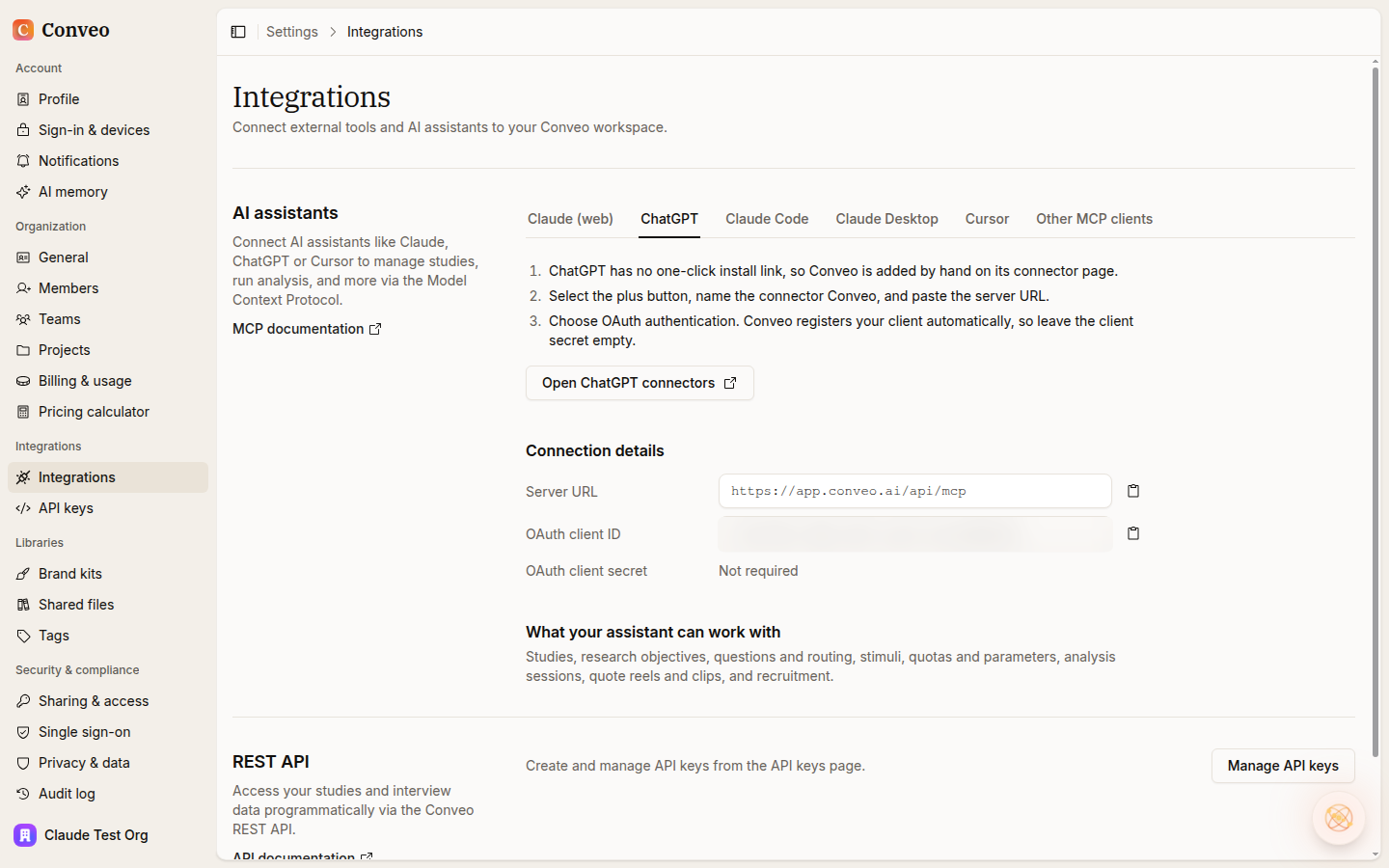Open the MCP documentation link
1389x868 pixels.
307,329
